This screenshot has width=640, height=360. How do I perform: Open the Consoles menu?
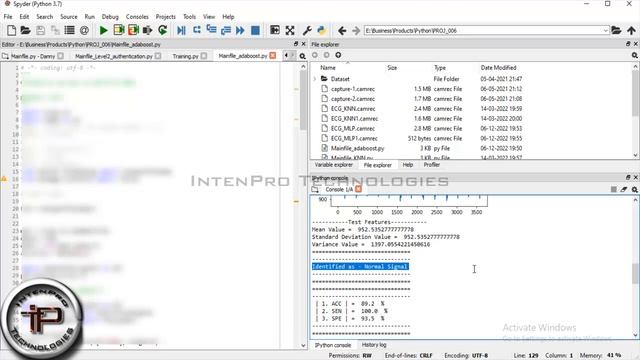pos(137,17)
